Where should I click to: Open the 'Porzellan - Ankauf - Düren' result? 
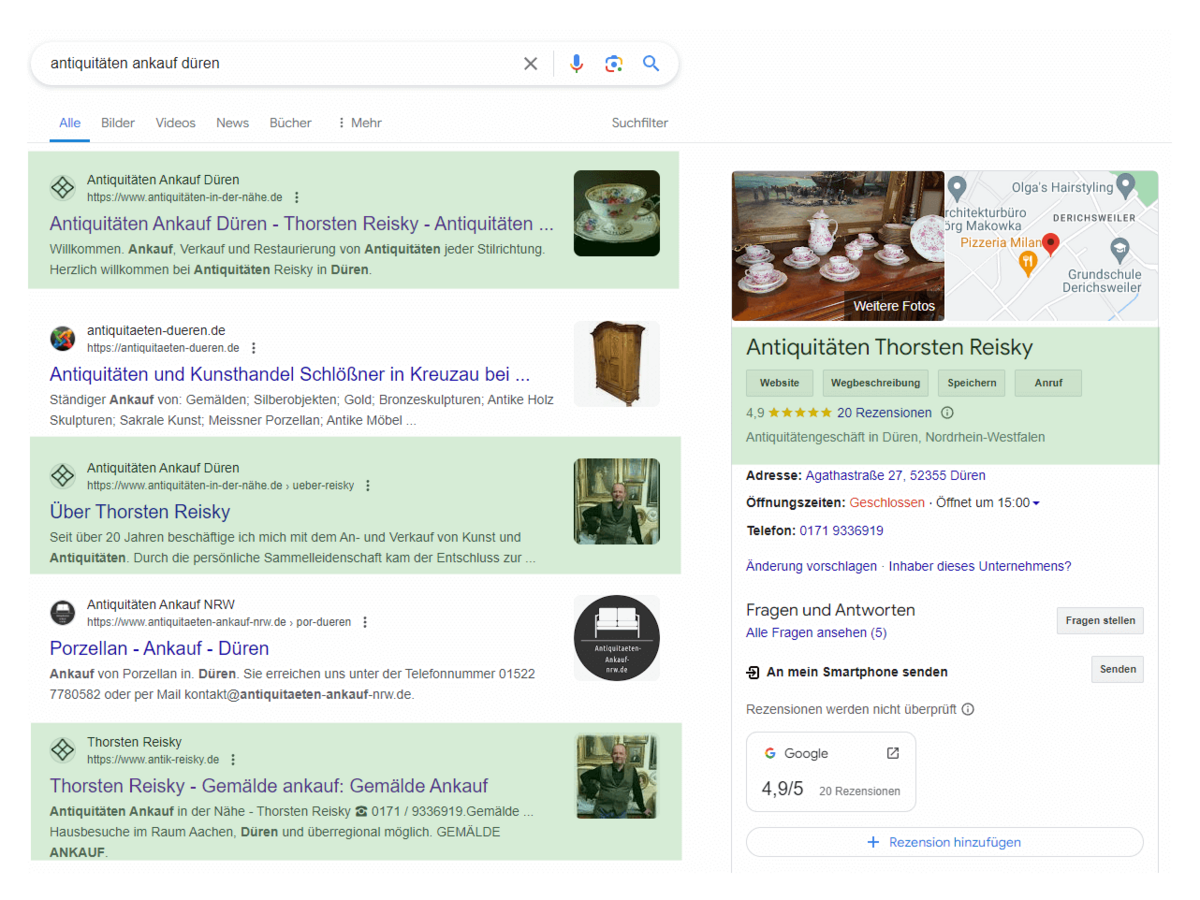[x=159, y=648]
